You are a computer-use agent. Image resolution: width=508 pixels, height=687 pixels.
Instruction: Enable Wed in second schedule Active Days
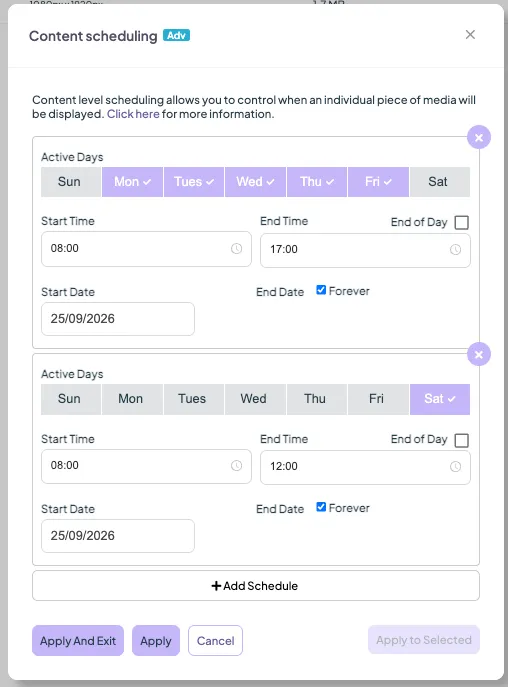(255, 399)
